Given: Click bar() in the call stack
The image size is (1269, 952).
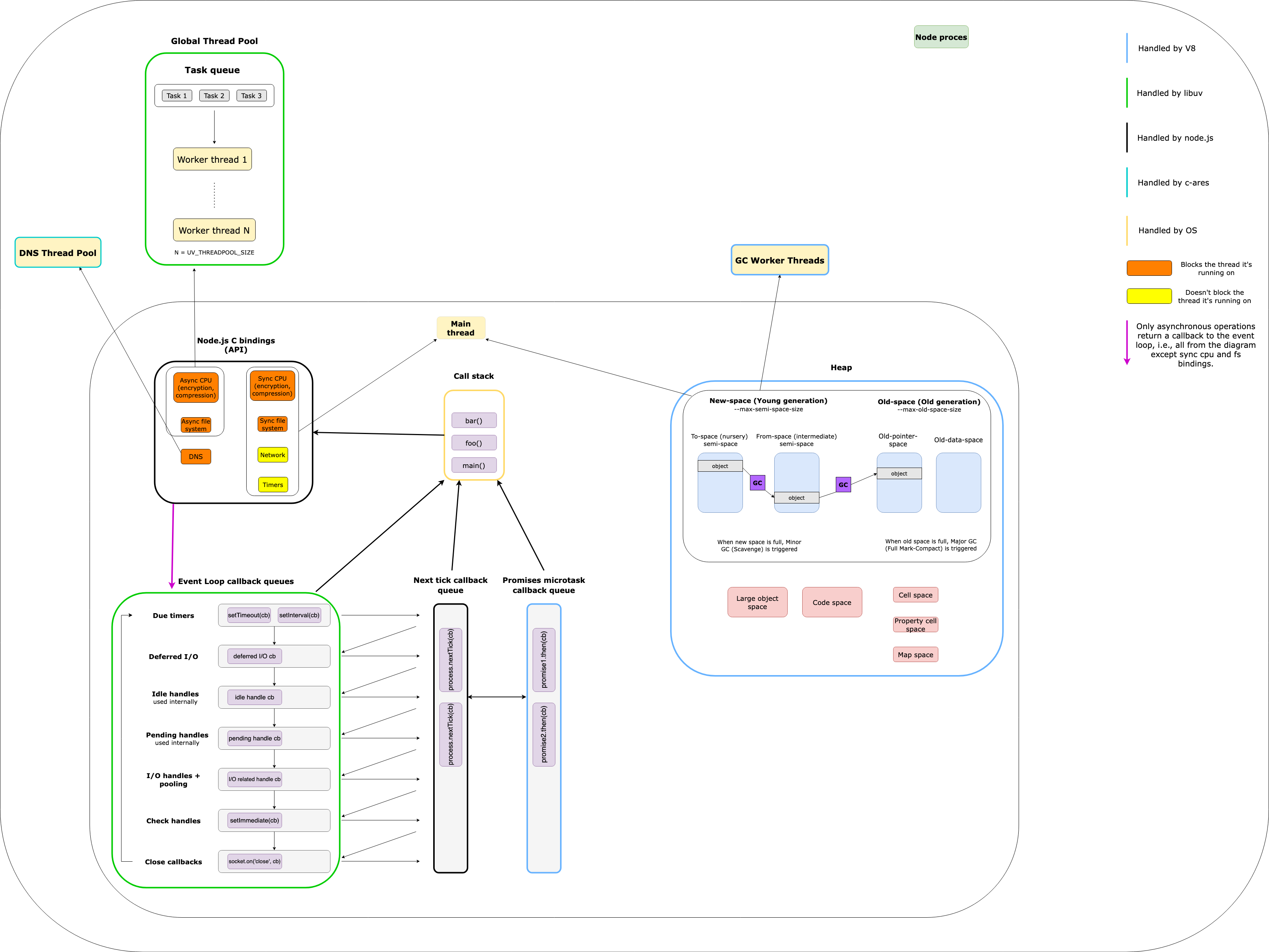Looking at the screenshot, I should (x=474, y=421).
